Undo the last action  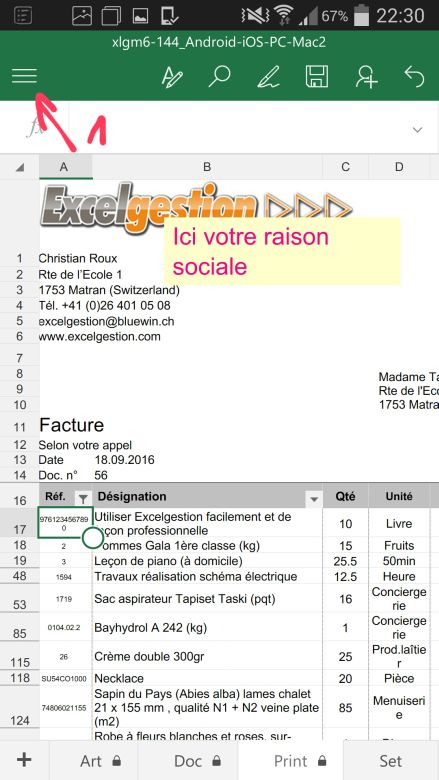pos(414,77)
